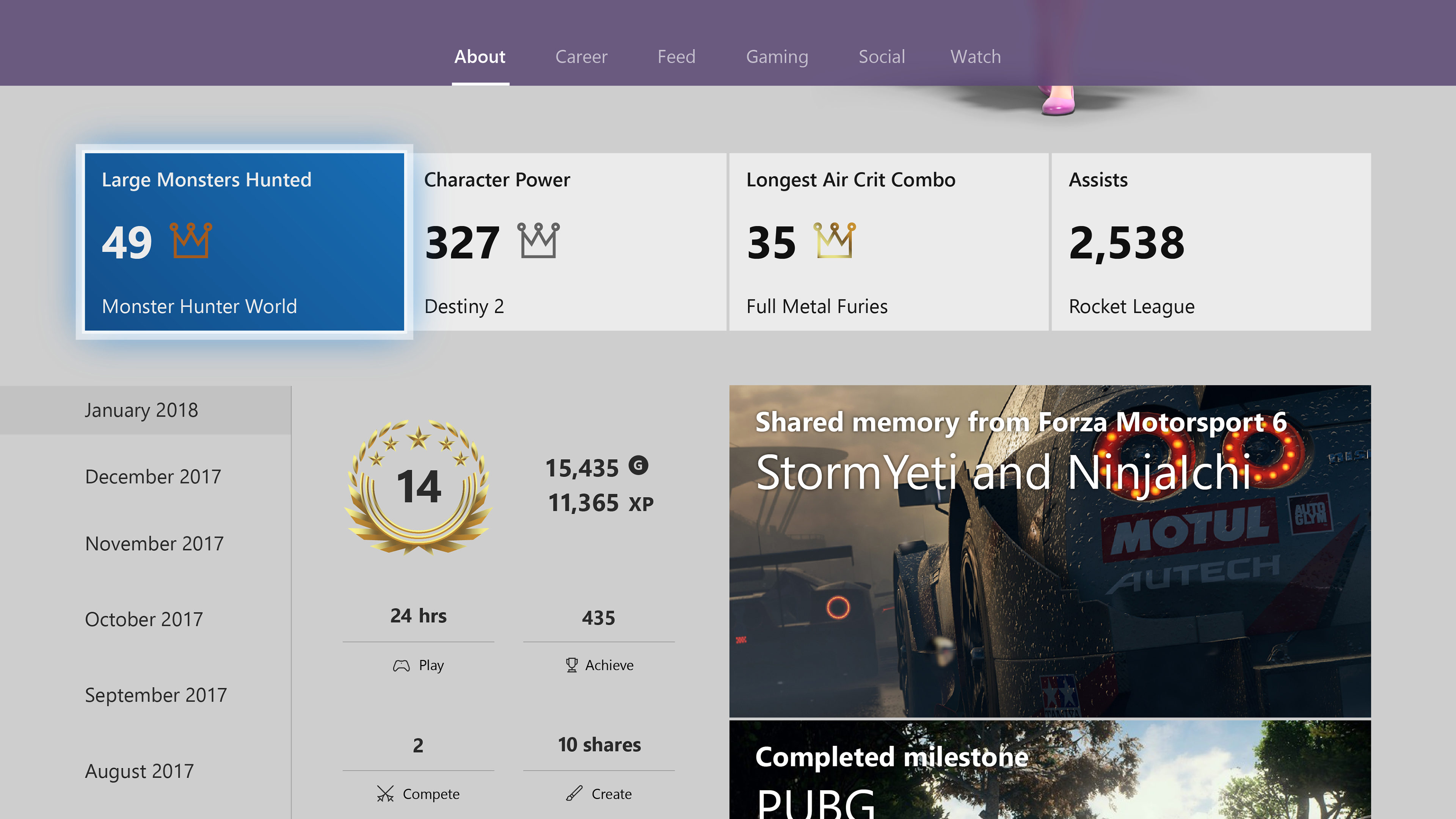Switch to the About tab
The width and height of the screenshot is (1456, 819).
pyautogui.click(x=480, y=56)
